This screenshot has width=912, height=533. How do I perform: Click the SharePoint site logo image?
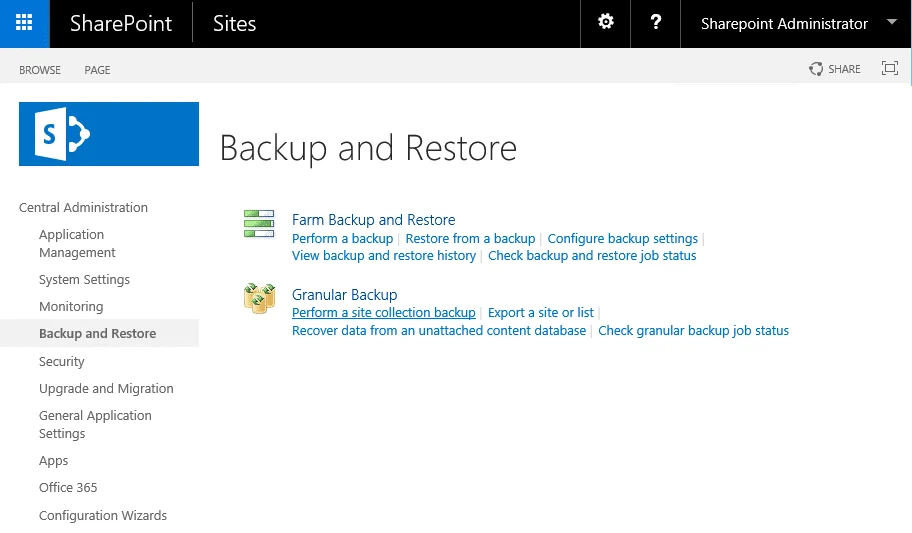(109, 134)
